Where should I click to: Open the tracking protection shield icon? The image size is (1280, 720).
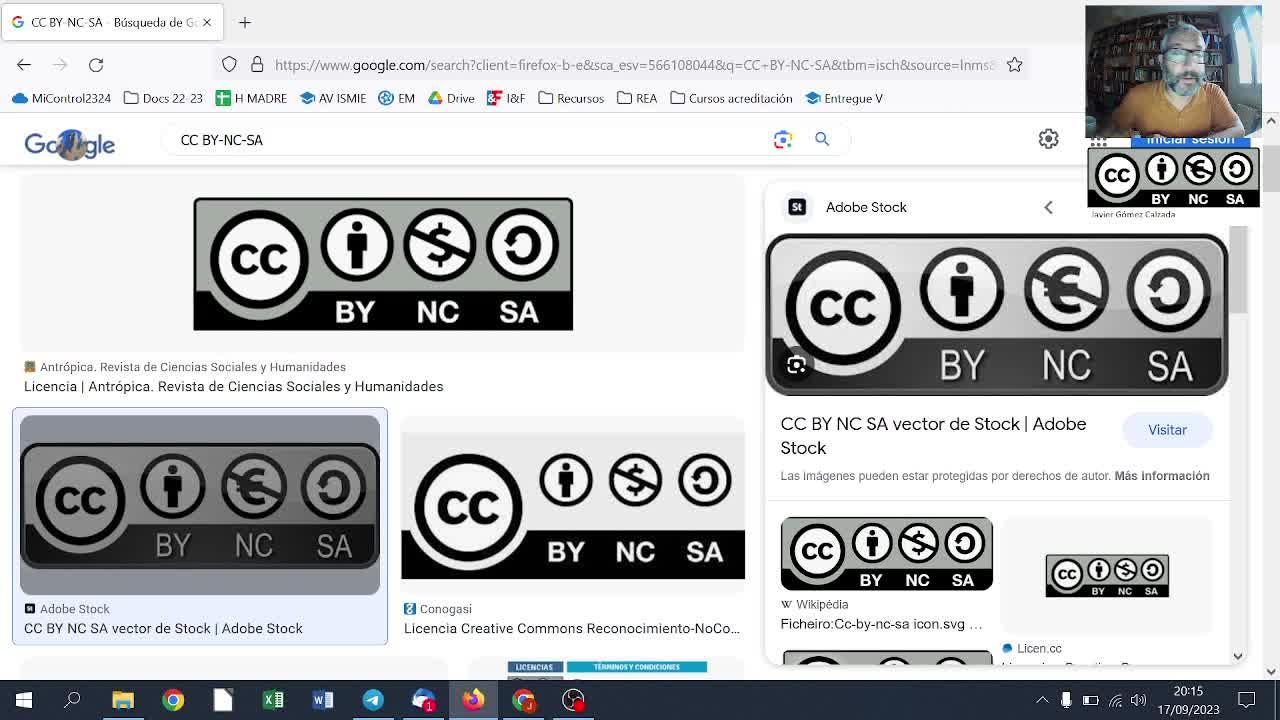point(229,65)
